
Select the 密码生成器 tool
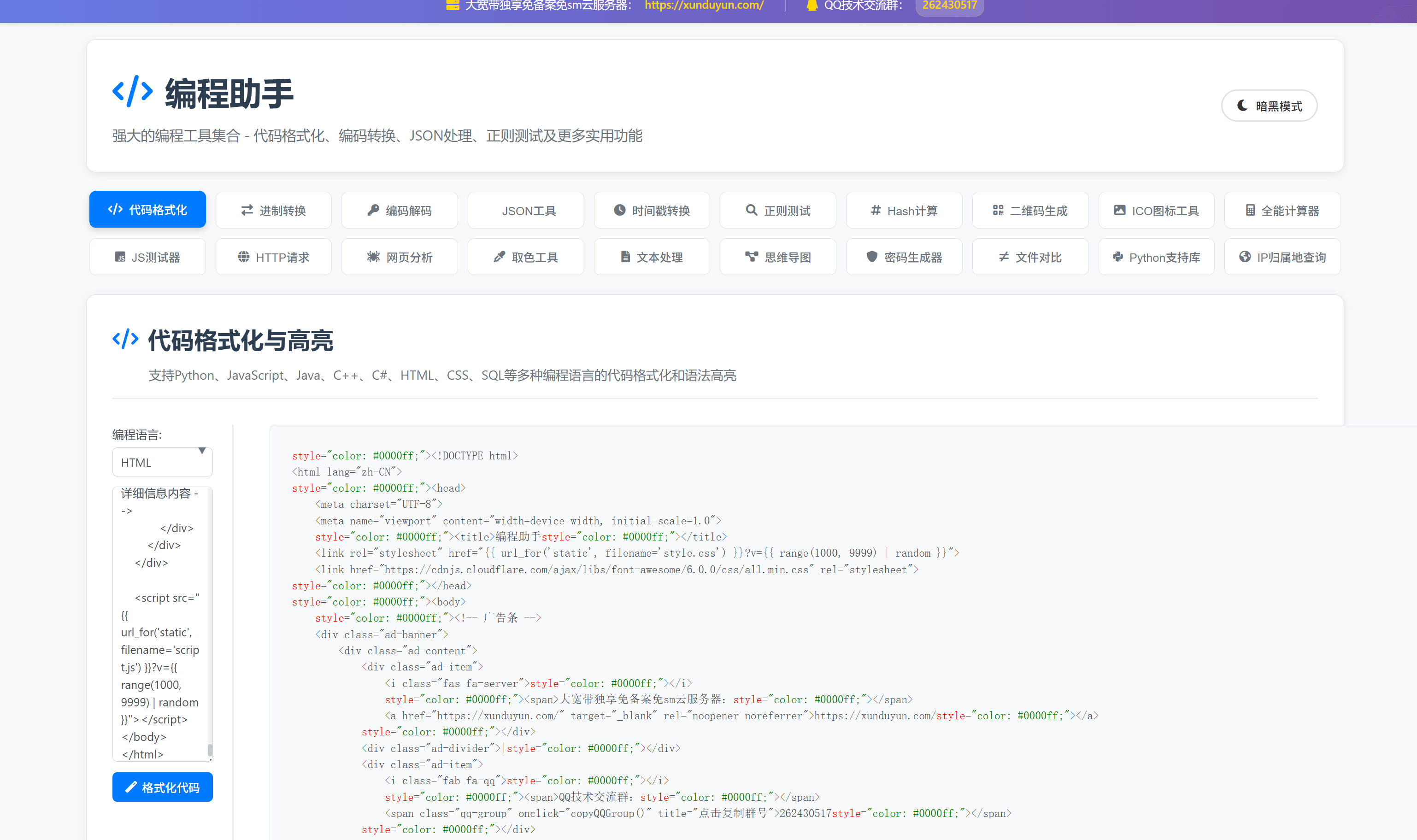point(904,256)
